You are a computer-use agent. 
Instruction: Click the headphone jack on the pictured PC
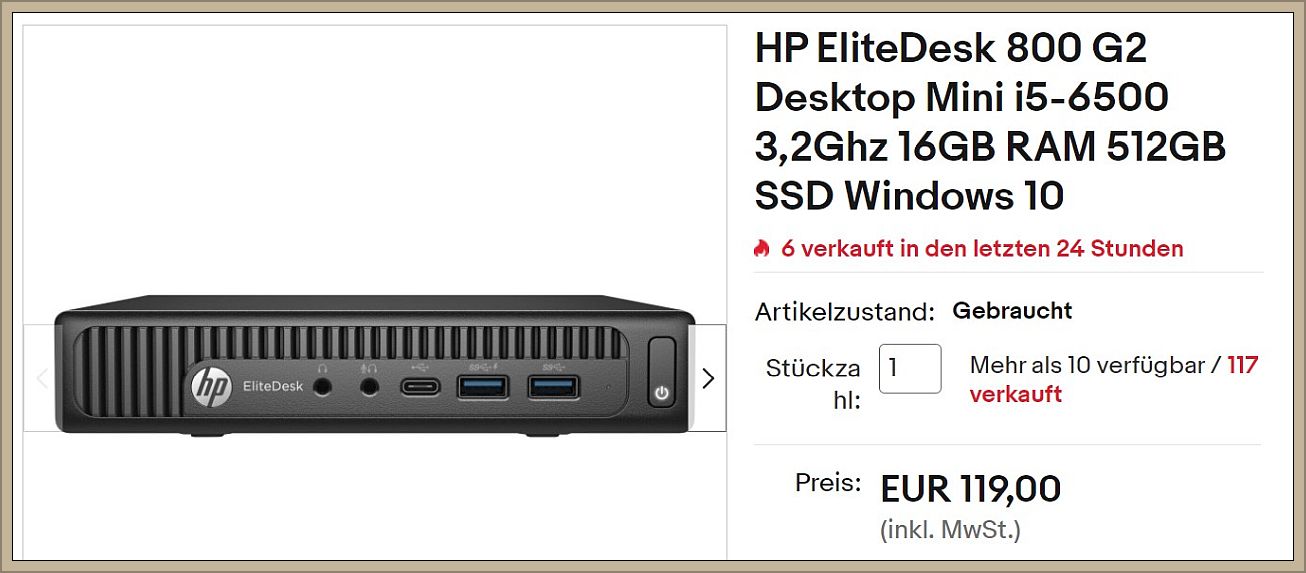[323, 388]
